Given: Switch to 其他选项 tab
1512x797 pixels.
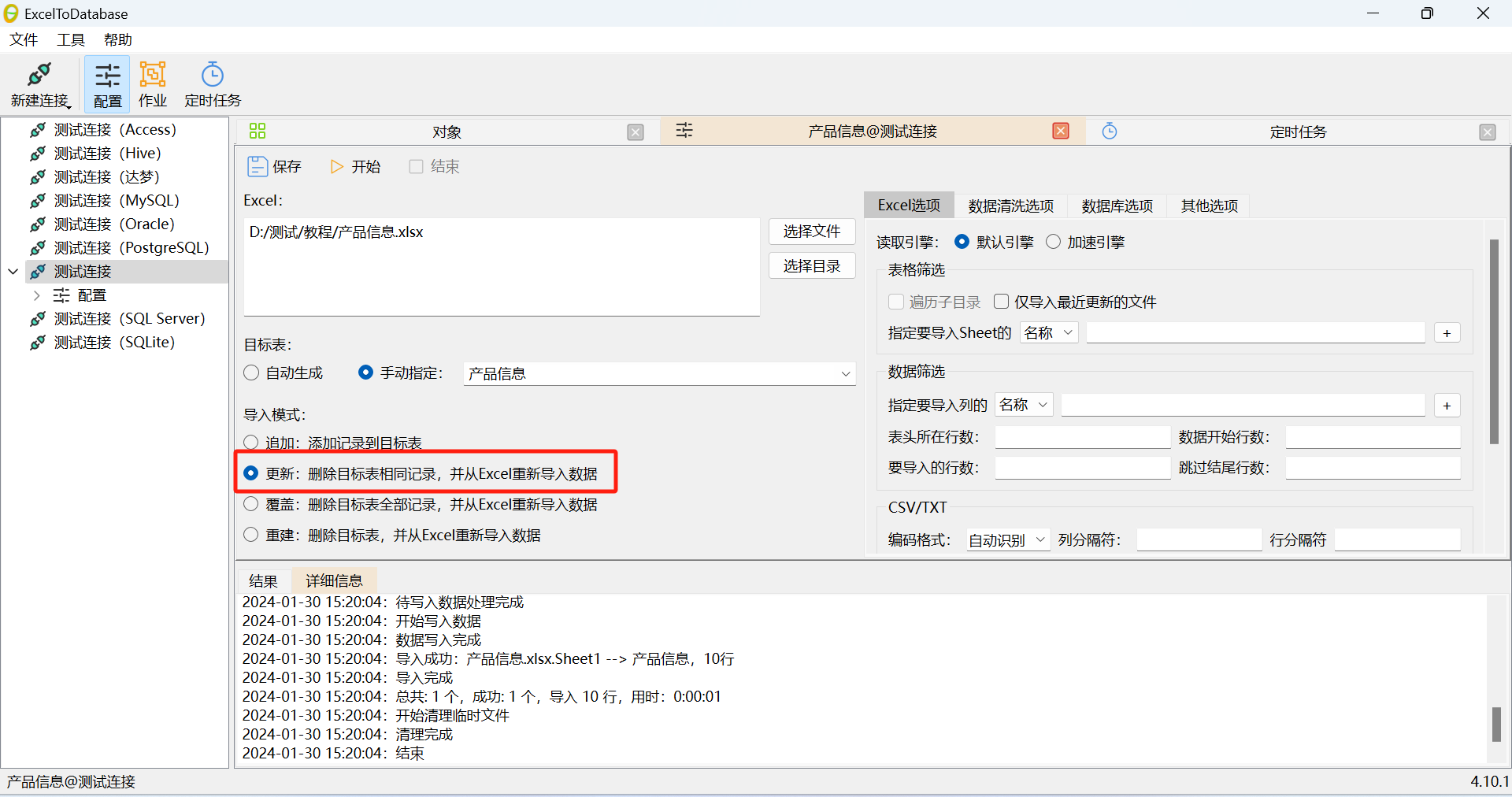Looking at the screenshot, I should pyautogui.click(x=1210, y=206).
